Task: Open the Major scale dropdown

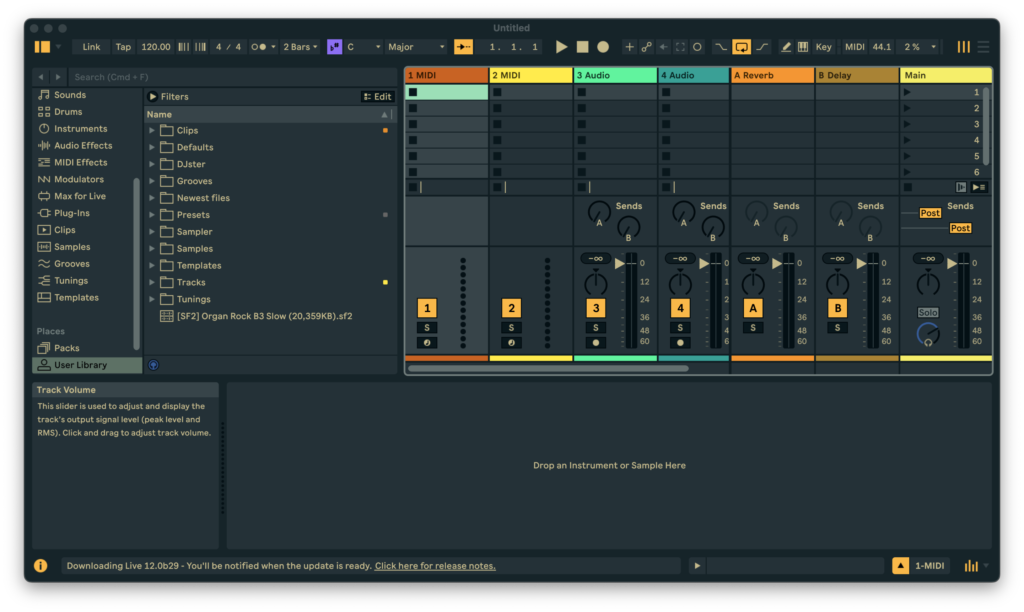Action: (416, 47)
